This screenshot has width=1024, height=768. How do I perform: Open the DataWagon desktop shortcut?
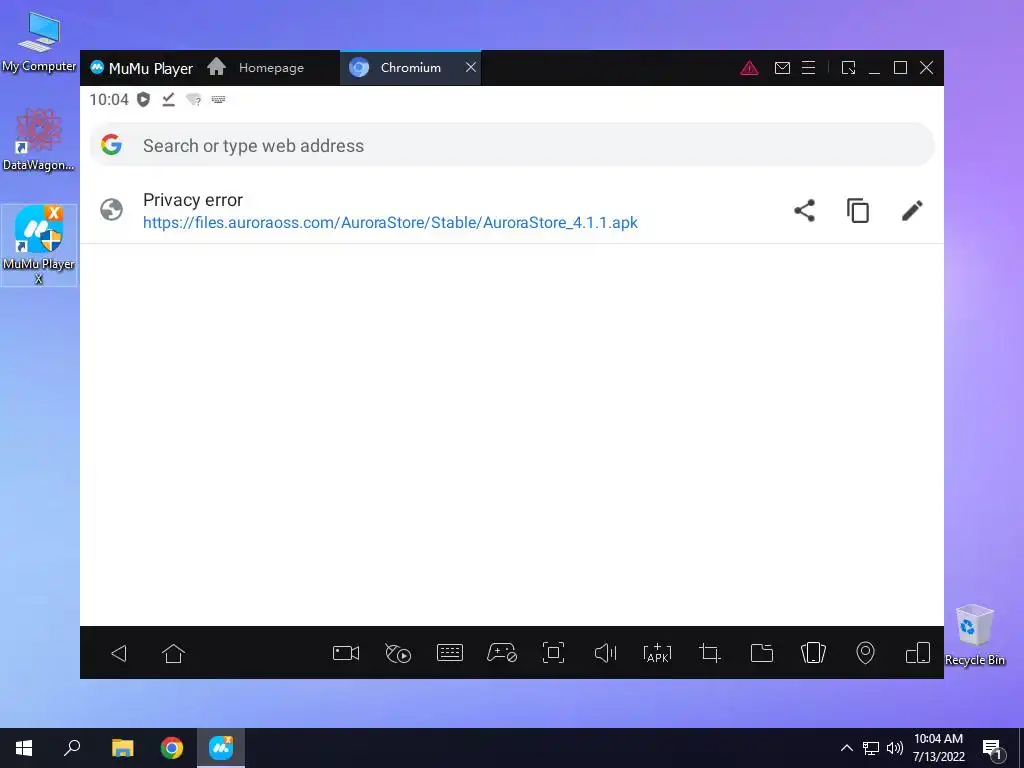[x=39, y=140]
